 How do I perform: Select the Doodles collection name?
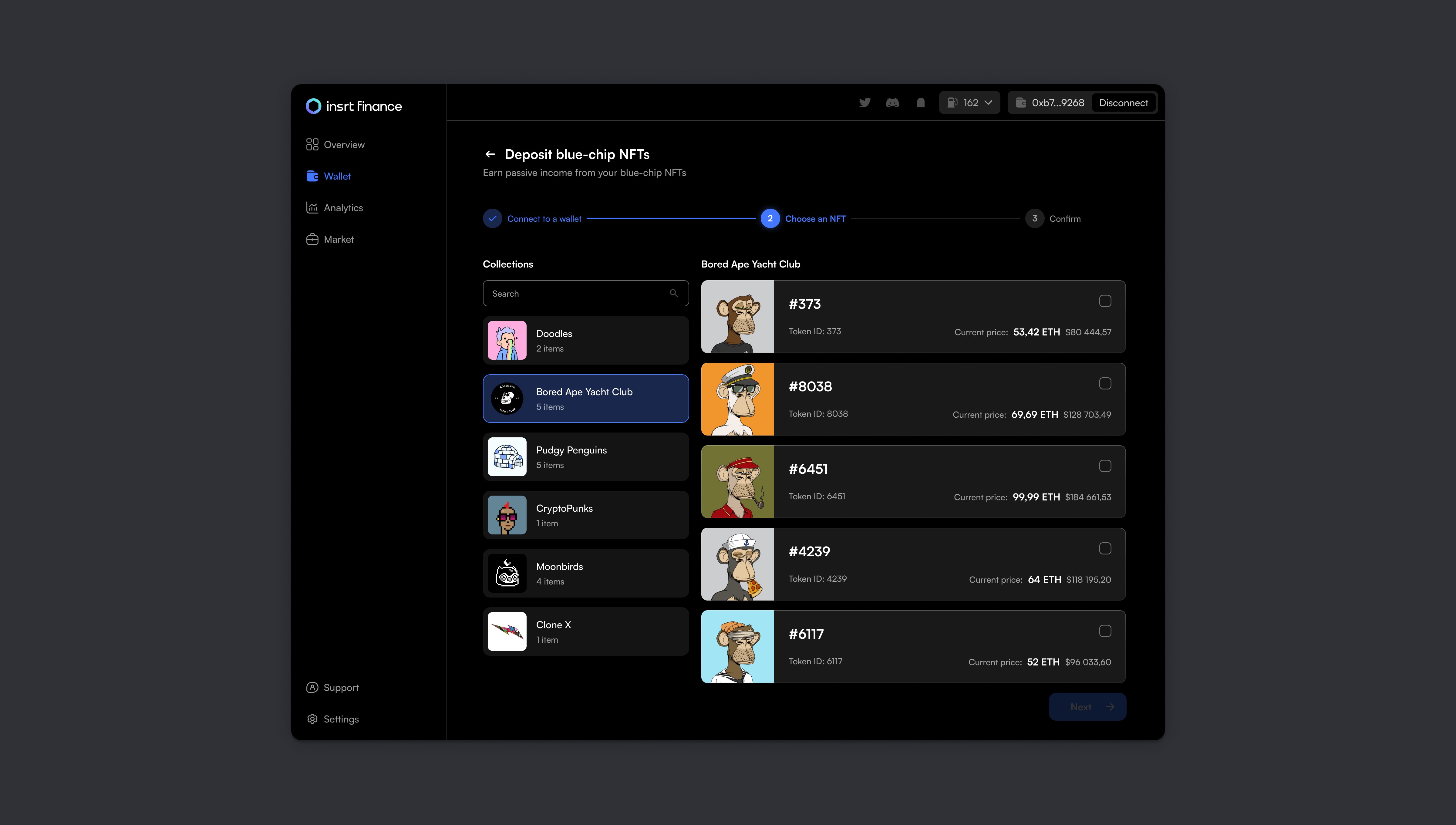[554, 334]
